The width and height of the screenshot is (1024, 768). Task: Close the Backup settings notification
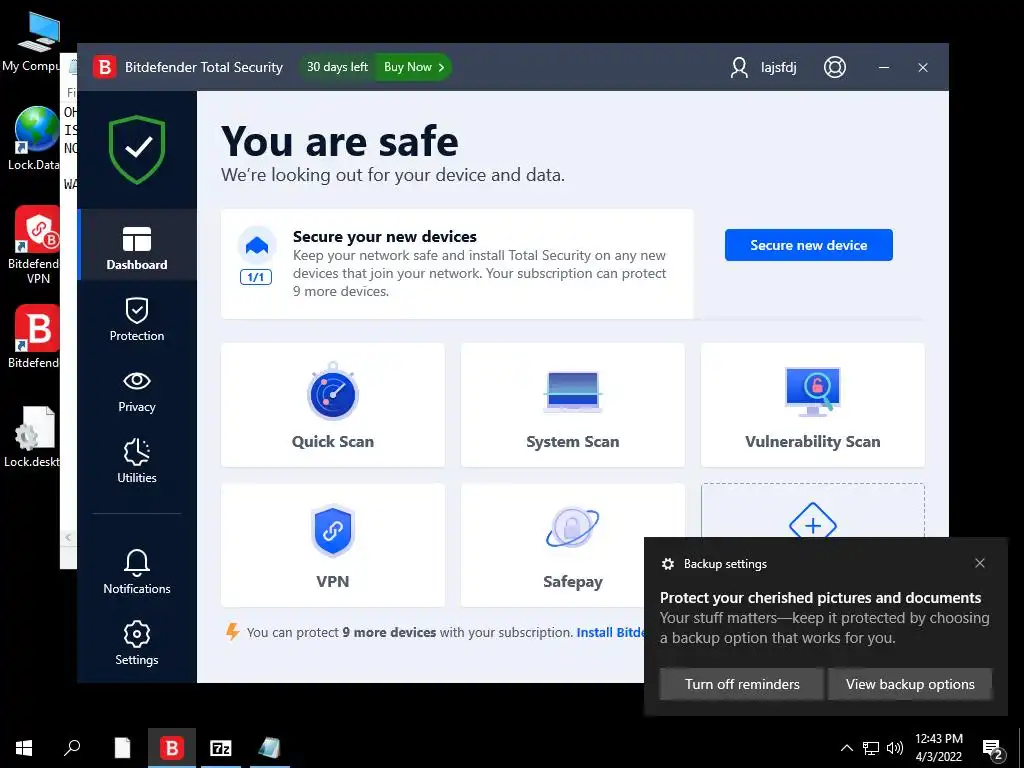pos(980,563)
